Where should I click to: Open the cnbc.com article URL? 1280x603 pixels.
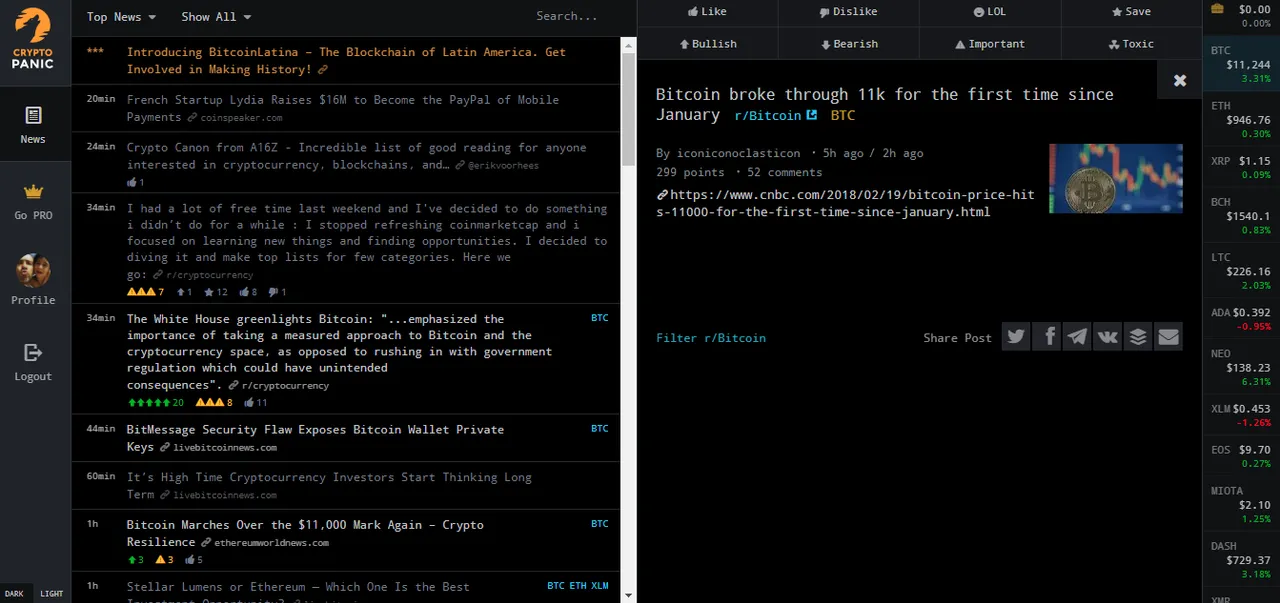pyautogui.click(x=845, y=203)
